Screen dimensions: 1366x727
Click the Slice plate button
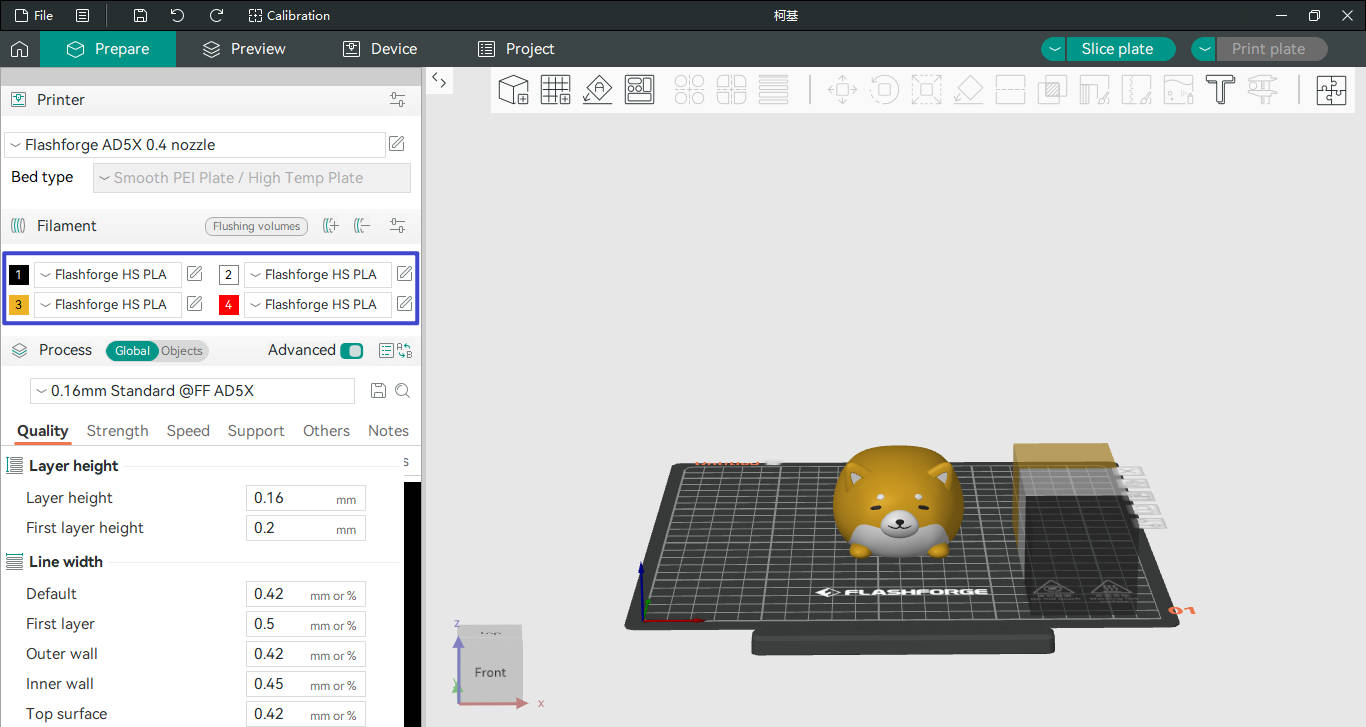pos(1120,49)
